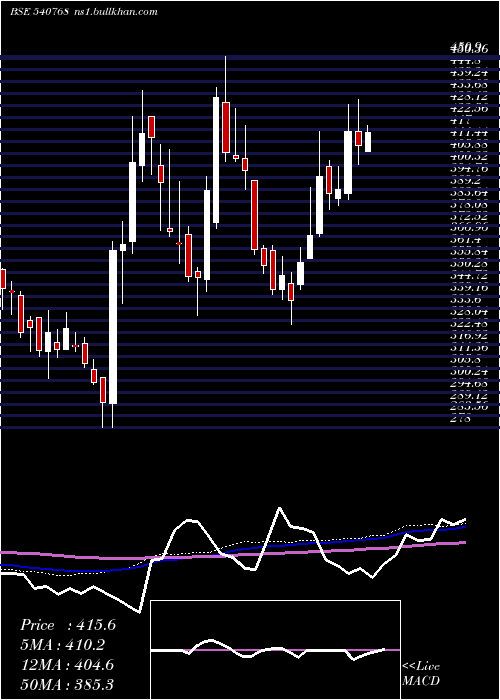Click the 50MA : 385.3 readout
Screen dimensions: 500x700
[68, 685]
